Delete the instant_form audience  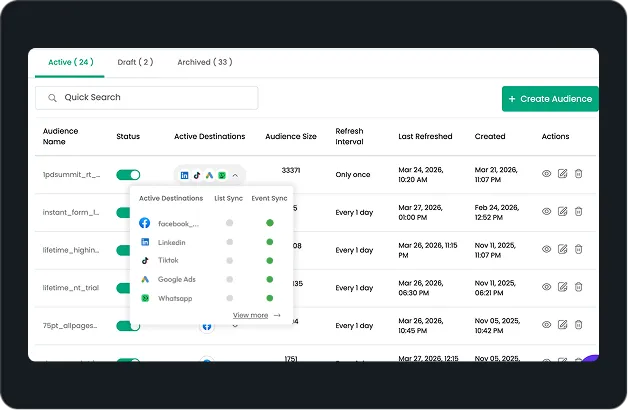point(578,211)
